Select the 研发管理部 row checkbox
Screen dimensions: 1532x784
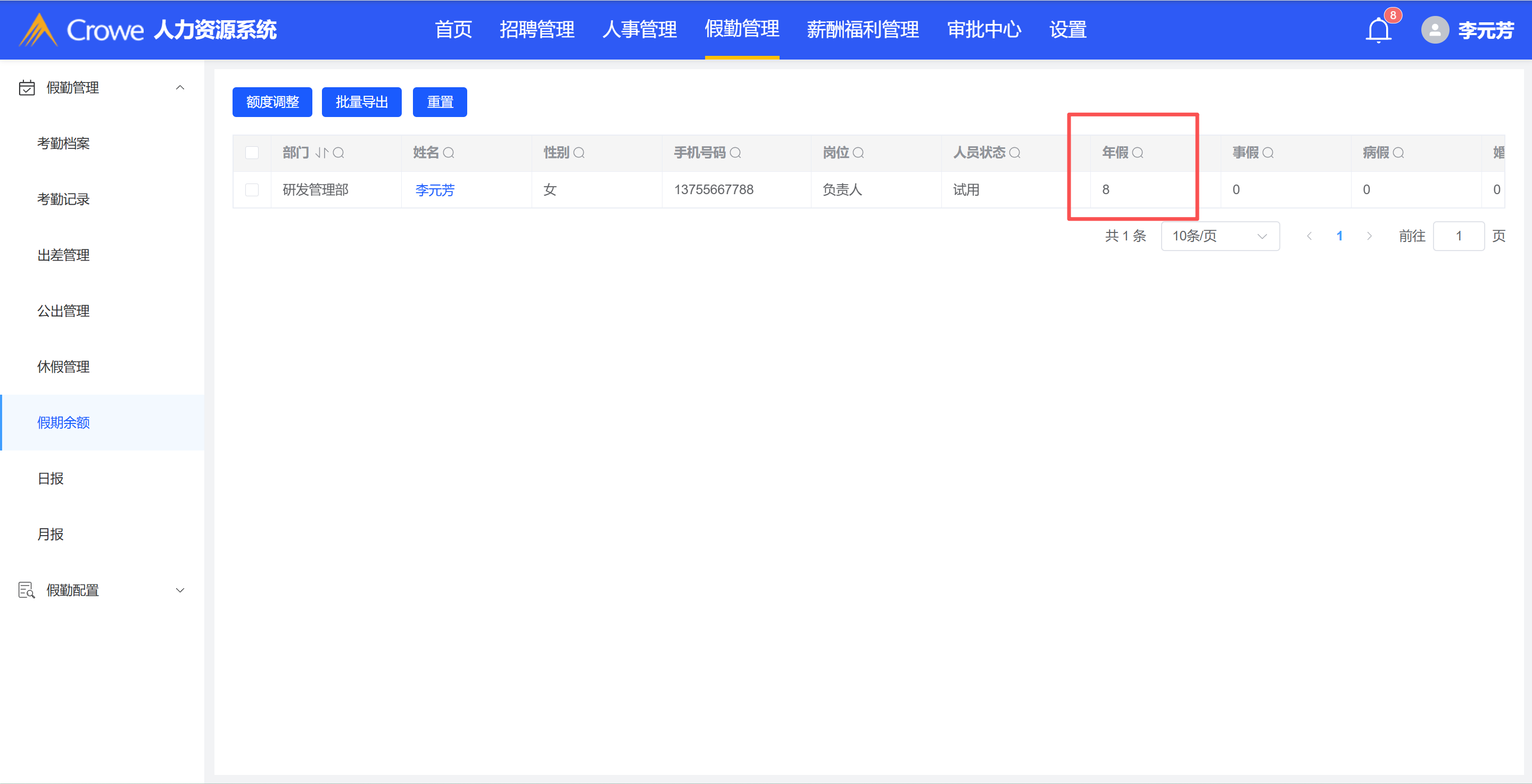point(252,189)
